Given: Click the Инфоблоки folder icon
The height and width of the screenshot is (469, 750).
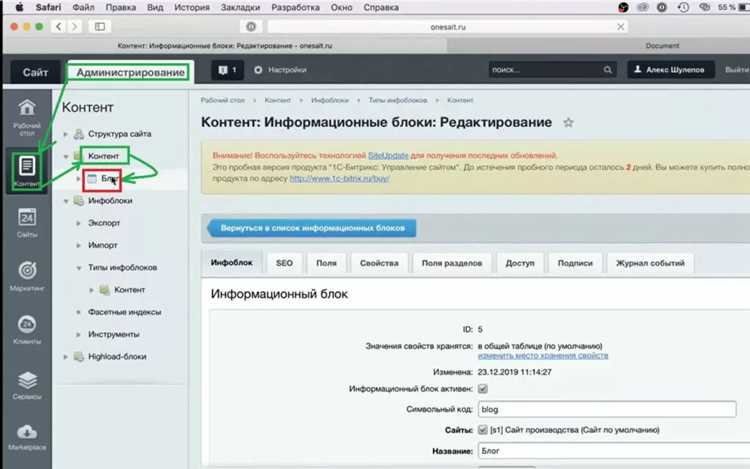Looking at the screenshot, I should click(79, 201).
